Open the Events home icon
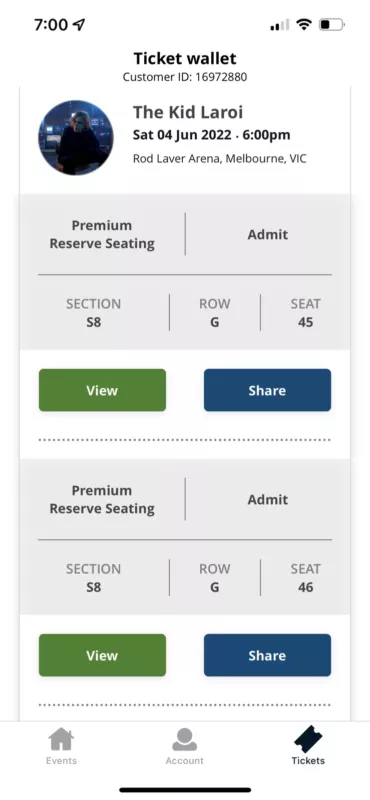370x800 pixels. click(61, 739)
